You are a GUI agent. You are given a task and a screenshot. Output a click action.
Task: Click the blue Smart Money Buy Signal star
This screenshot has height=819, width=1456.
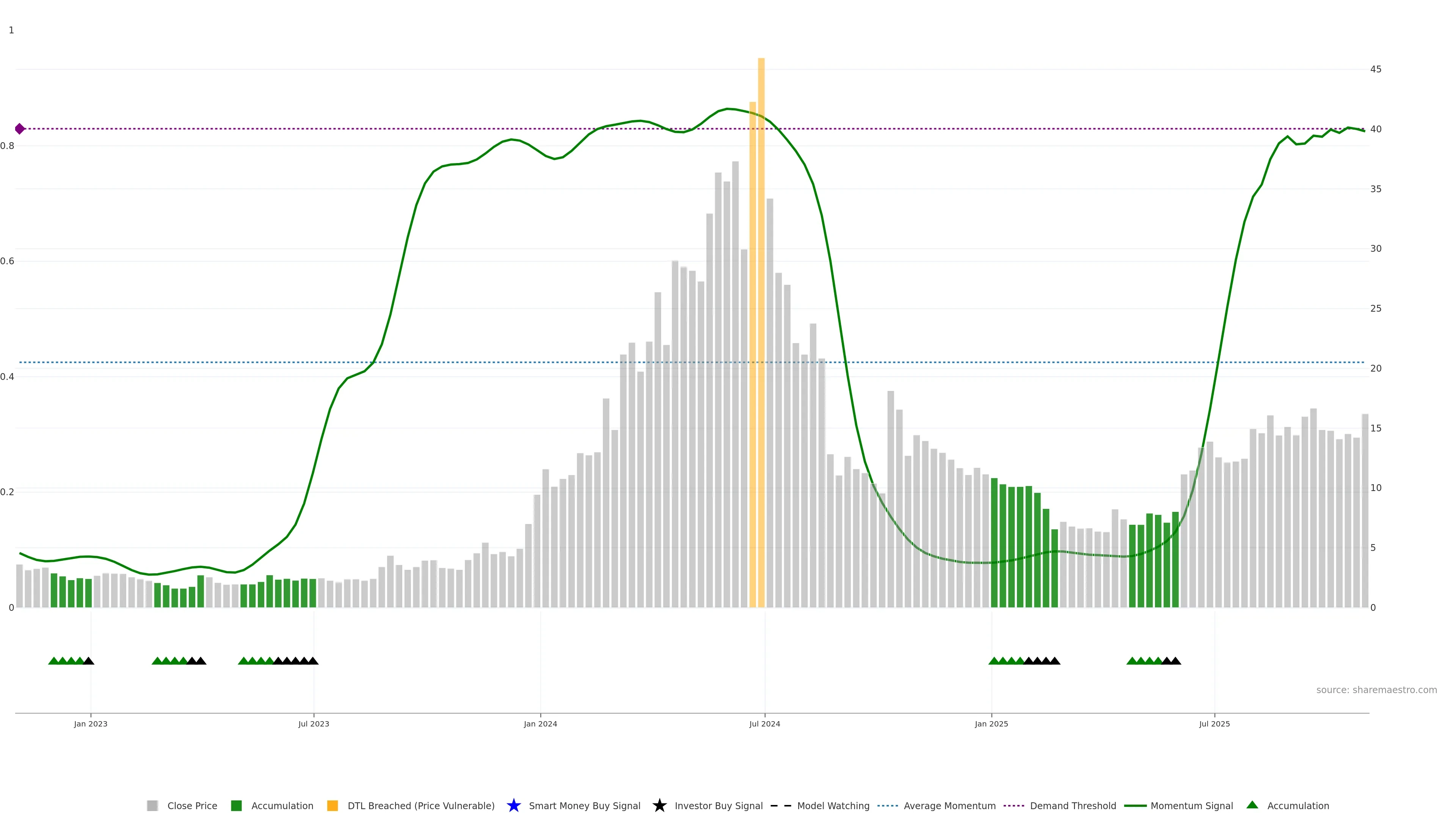513,805
